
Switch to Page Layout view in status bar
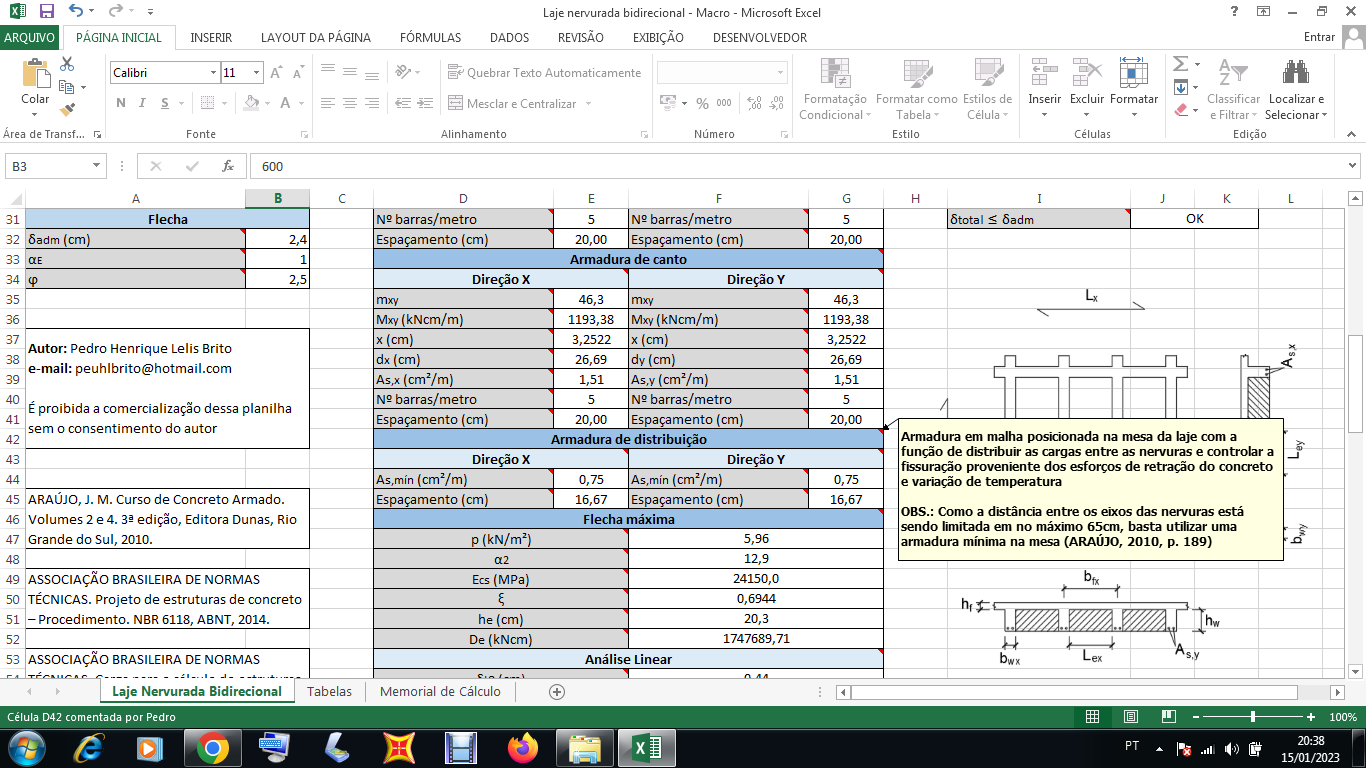(1131, 717)
